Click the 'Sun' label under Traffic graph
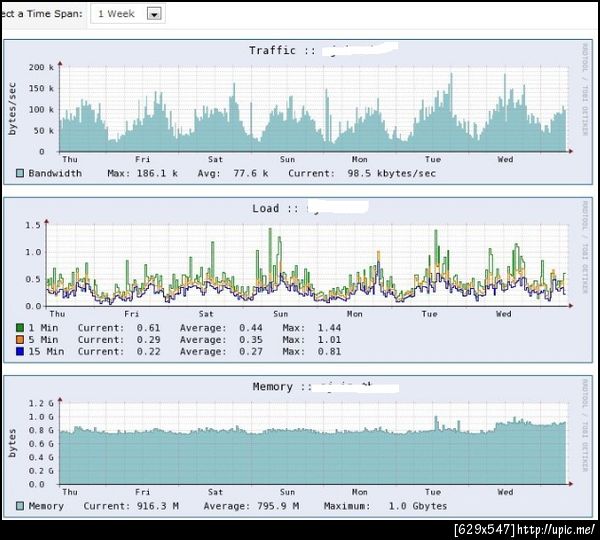The height and width of the screenshot is (540, 600). (287, 160)
